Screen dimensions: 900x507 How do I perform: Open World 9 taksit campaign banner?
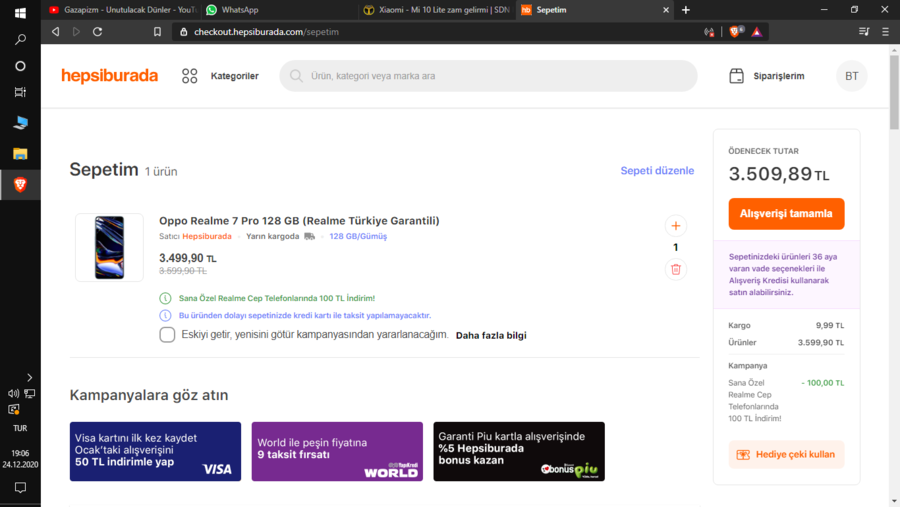pyautogui.click(x=337, y=451)
